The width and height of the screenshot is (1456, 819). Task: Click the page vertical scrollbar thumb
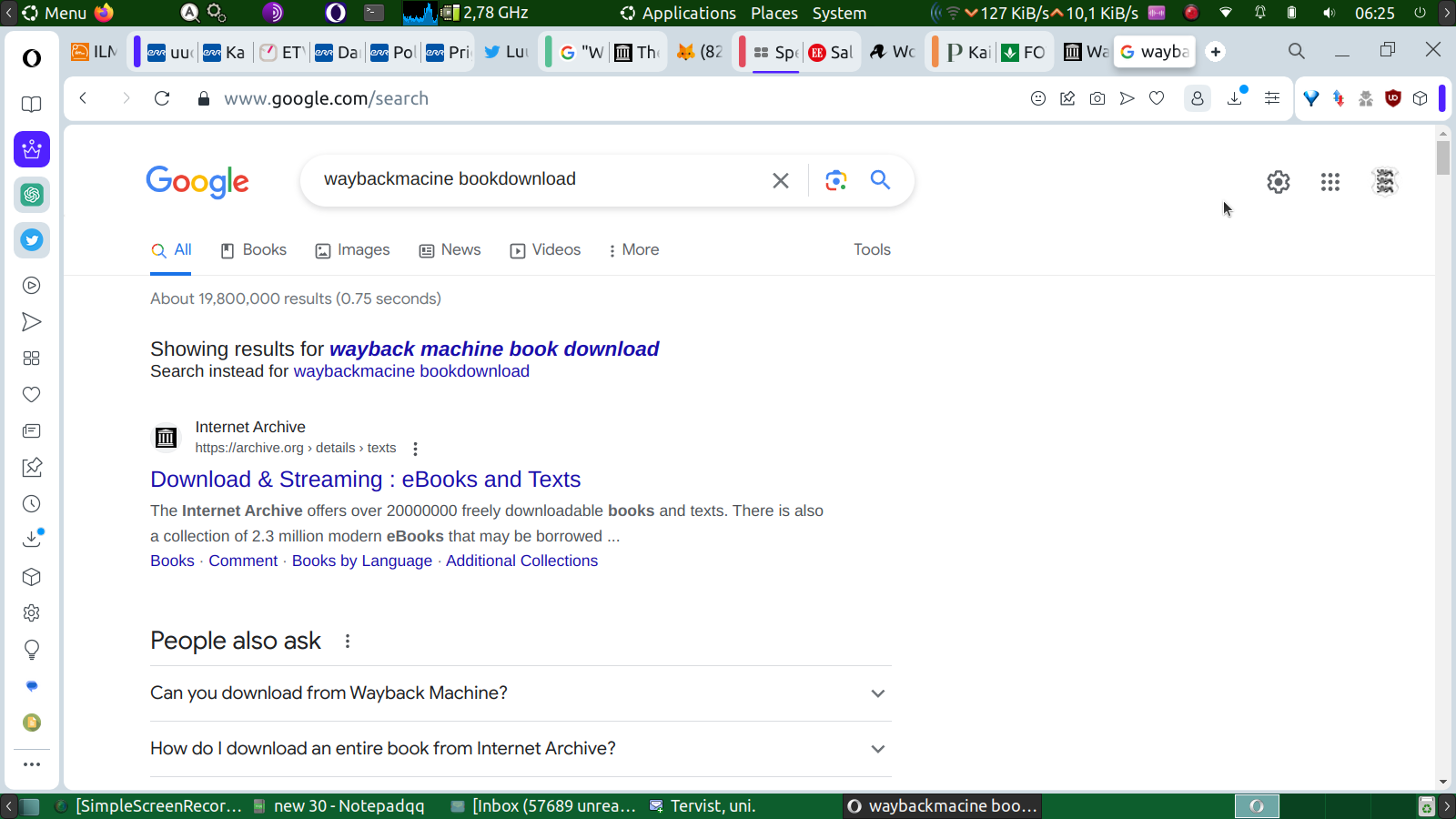[x=1443, y=157]
